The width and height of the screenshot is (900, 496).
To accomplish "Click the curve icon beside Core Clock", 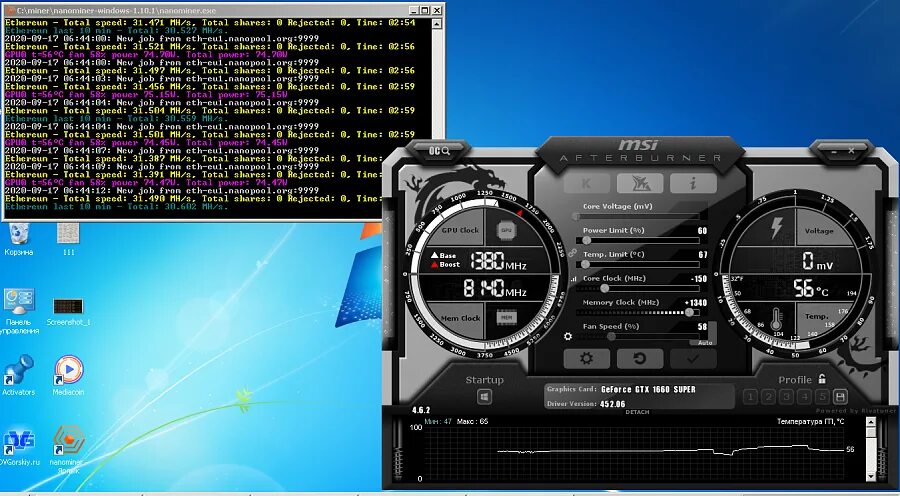I will tap(573, 279).
